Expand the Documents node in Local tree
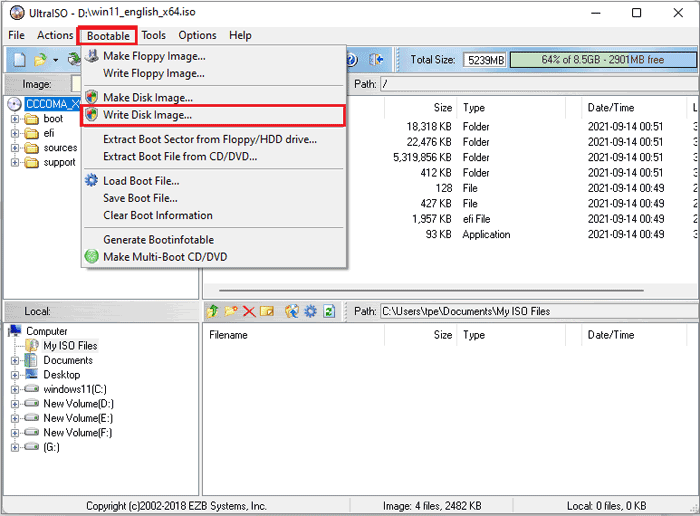 pyautogui.click(x=15, y=360)
